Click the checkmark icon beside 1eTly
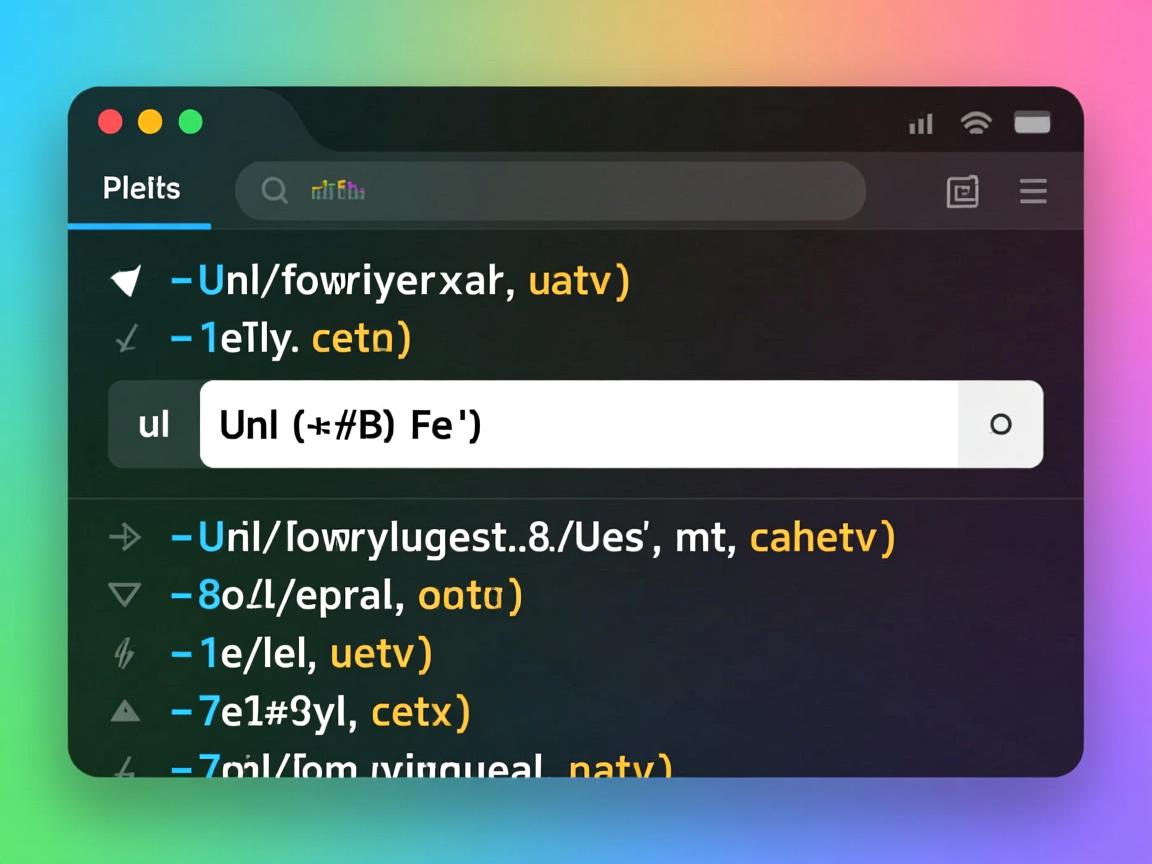The height and width of the screenshot is (864, 1152). pyautogui.click(x=126, y=340)
